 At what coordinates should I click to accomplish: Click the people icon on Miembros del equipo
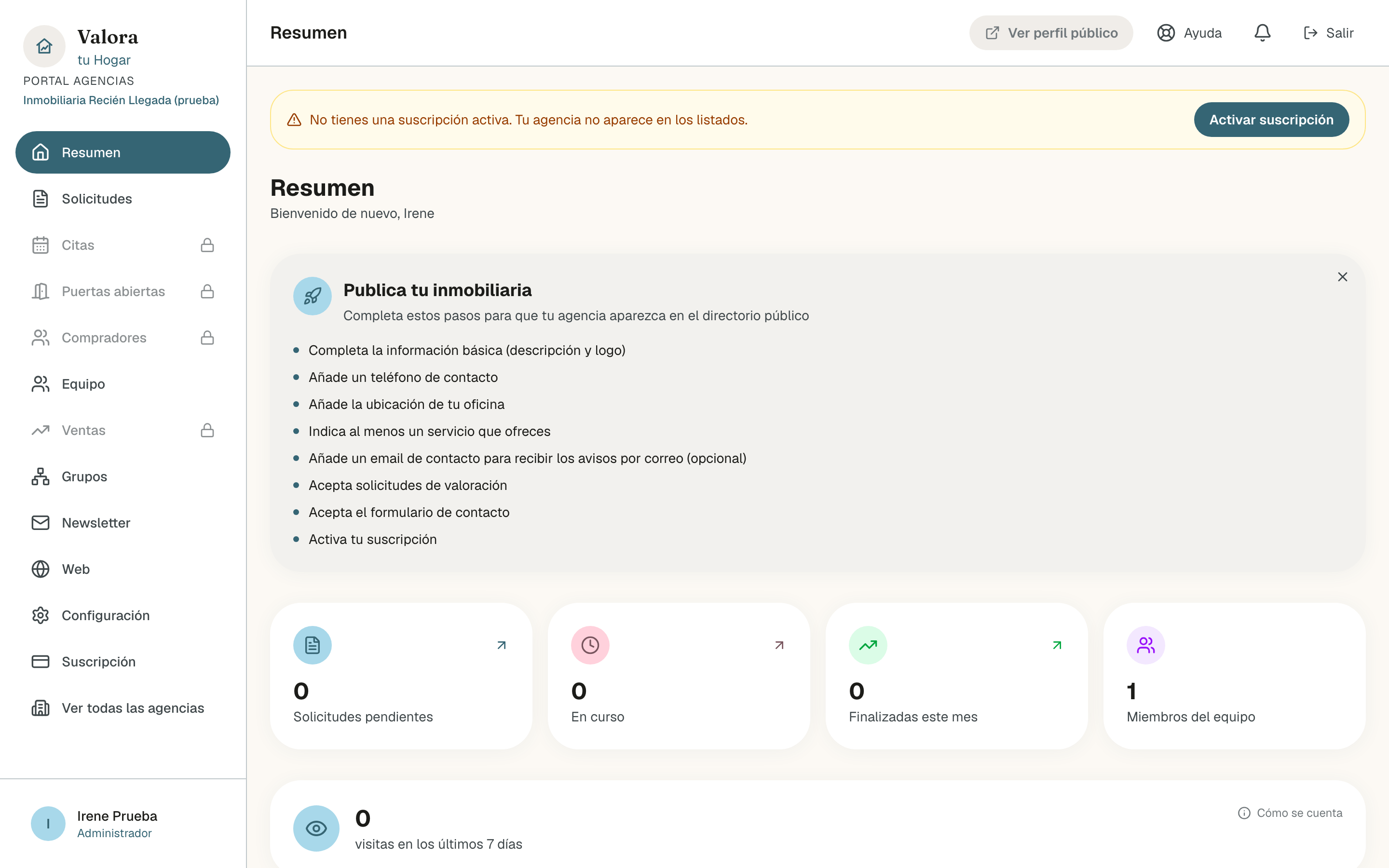1145,645
